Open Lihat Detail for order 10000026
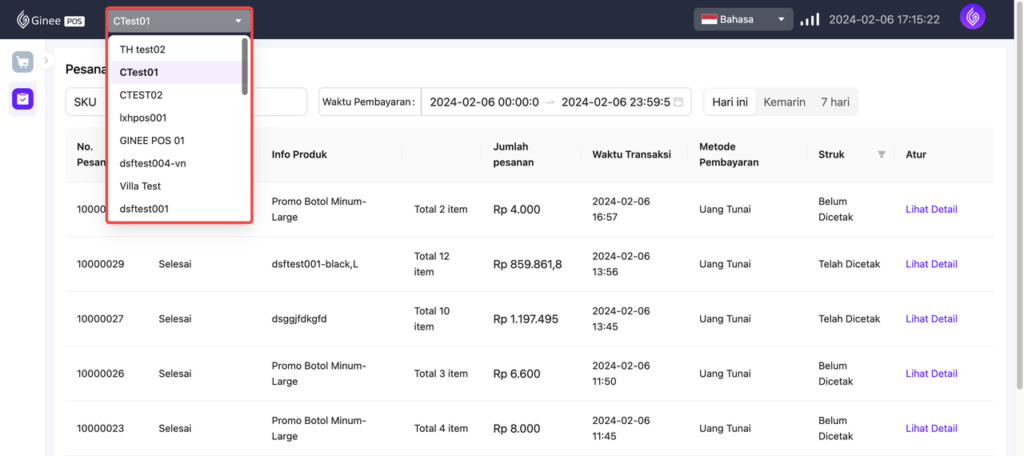Screen dimensions: 1024x456 pos(931,374)
